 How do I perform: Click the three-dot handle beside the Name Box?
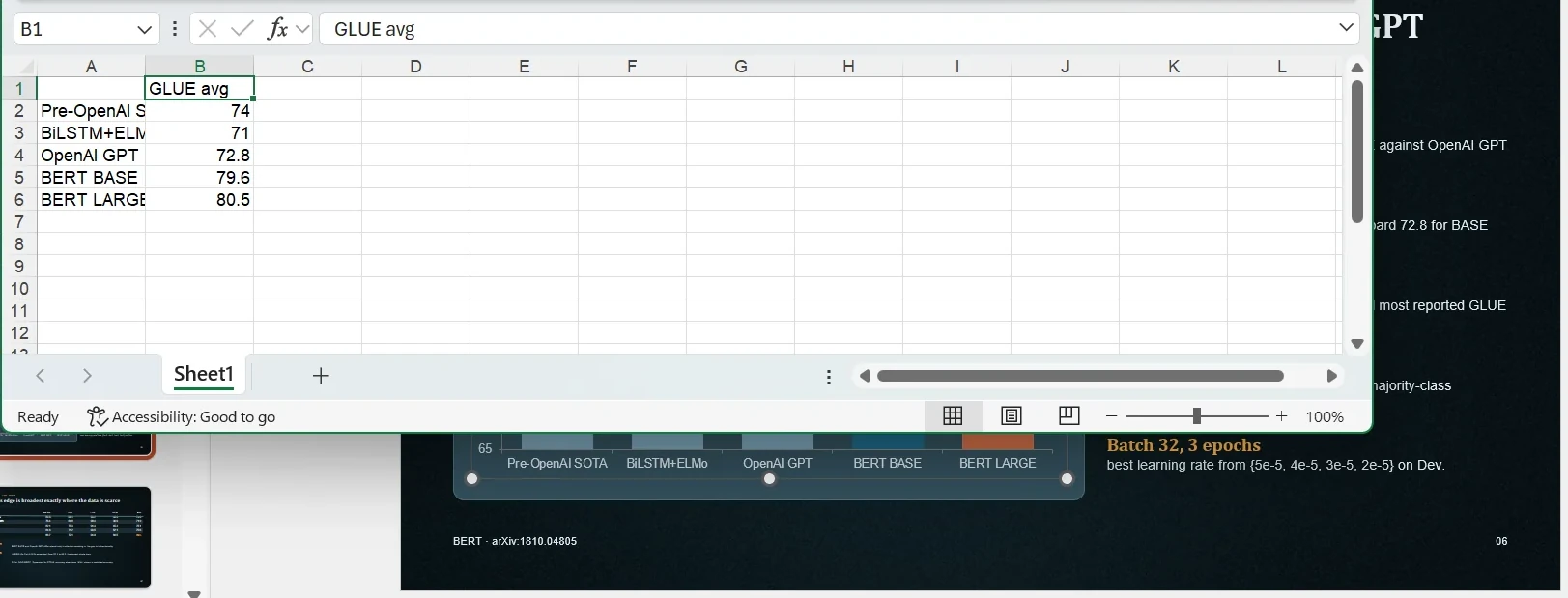pyautogui.click(x=175, y=29)
